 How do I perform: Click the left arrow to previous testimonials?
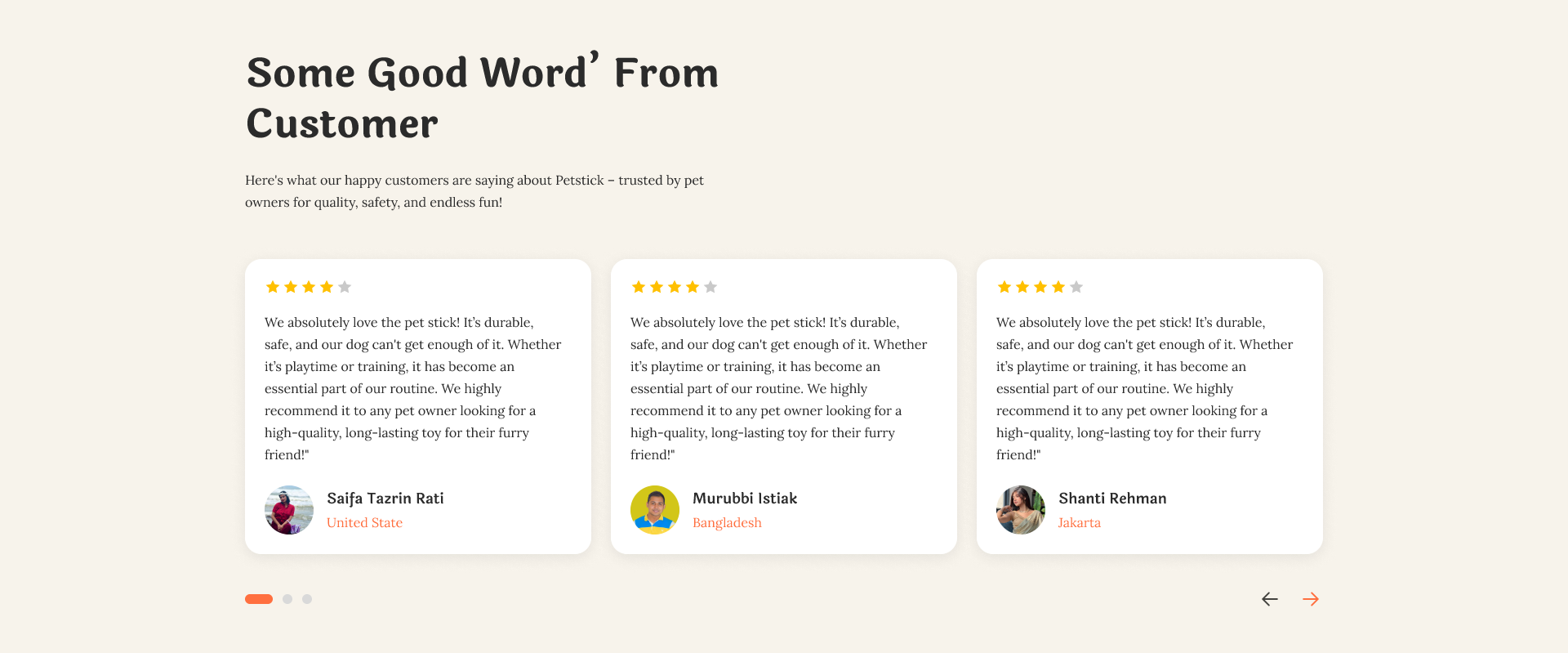1270,599
